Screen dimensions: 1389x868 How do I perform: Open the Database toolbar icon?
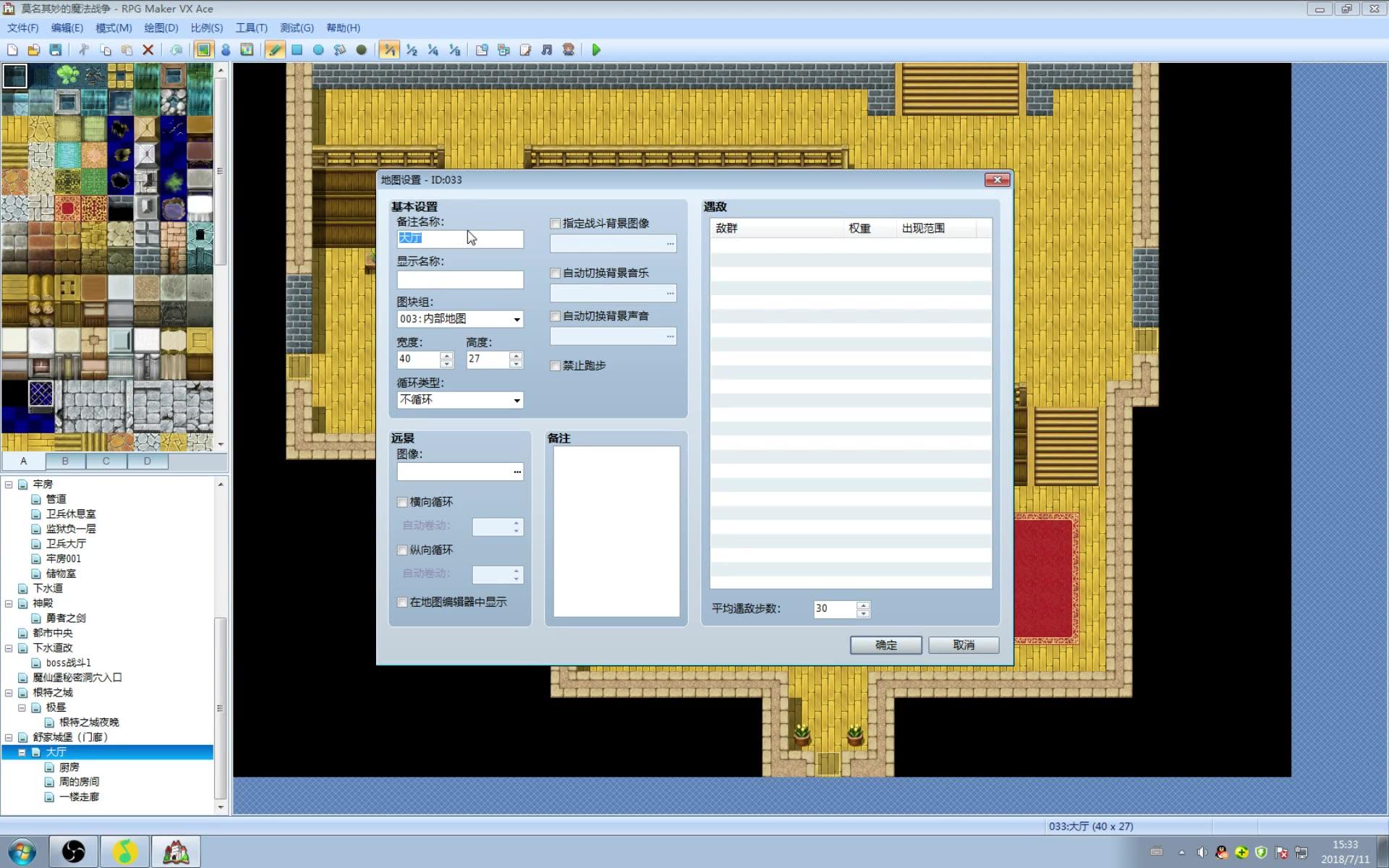pyautogui.click(x=482, y=50)
